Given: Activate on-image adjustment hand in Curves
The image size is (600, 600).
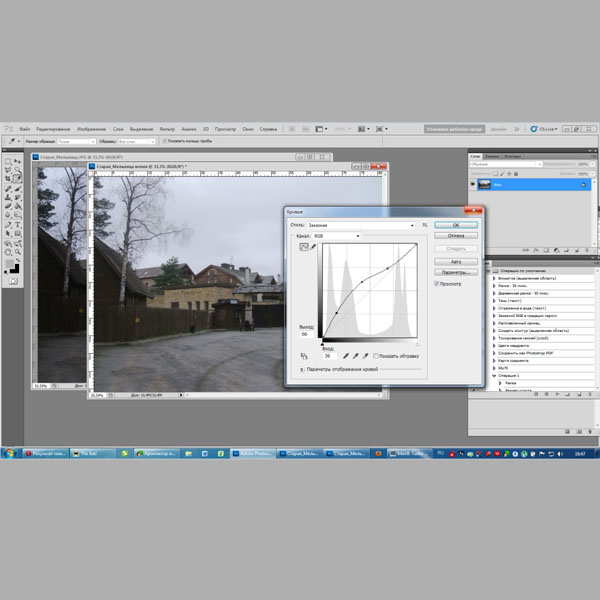Looking at the screenshot, I should [x=304, y=356].
